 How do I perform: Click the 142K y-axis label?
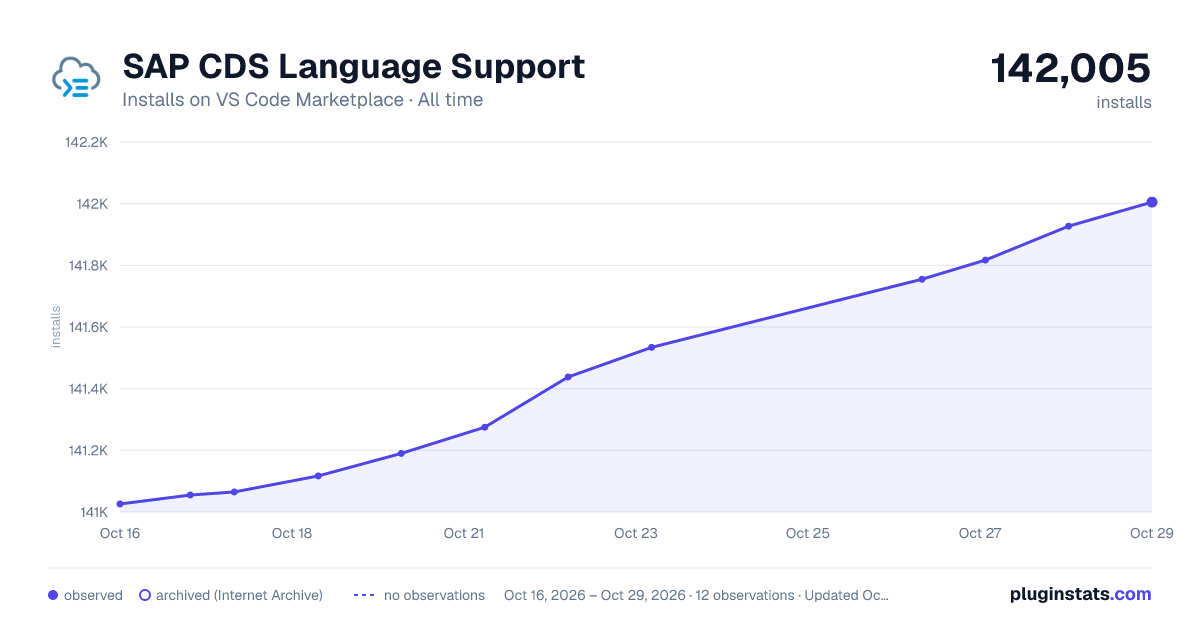[92, 204]
